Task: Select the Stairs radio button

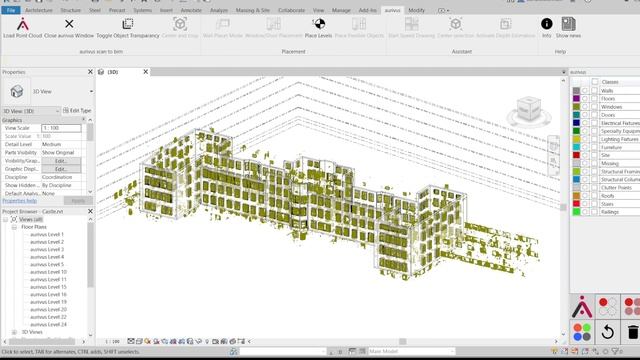Action: [x=585, y=204]
